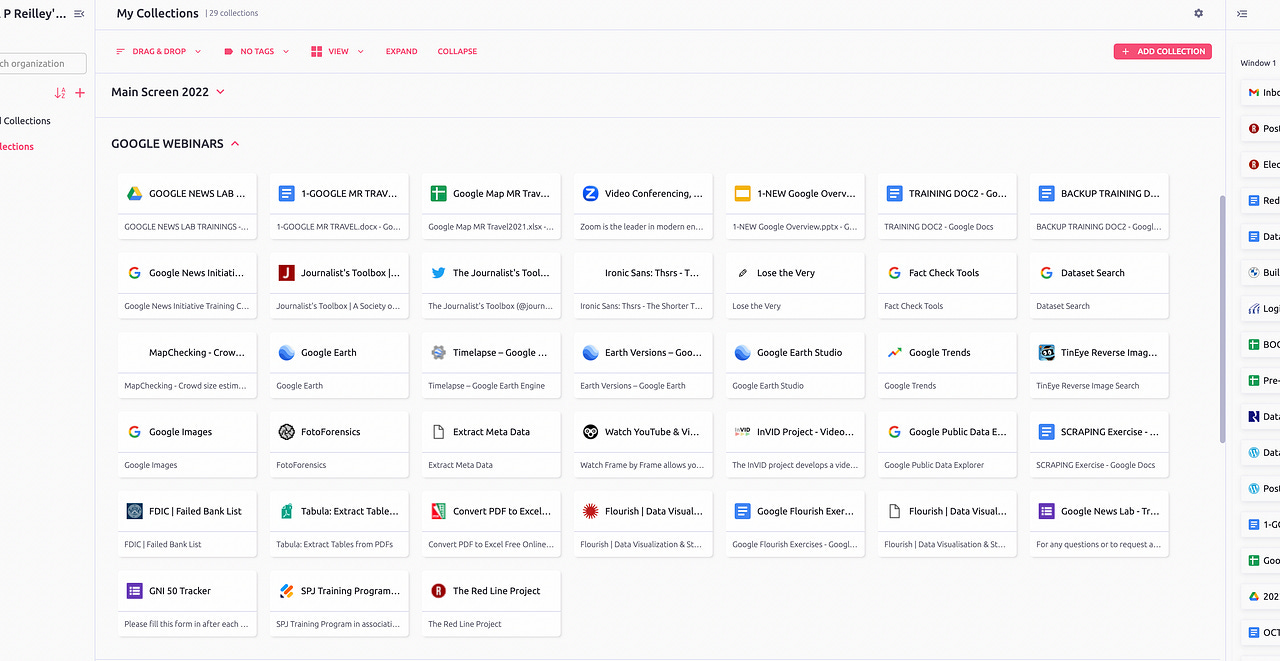This screenshot has height=661, width=1280.
Task: Open the Flourish Data Visualization red icon card
Action: (x=643, y=523)
